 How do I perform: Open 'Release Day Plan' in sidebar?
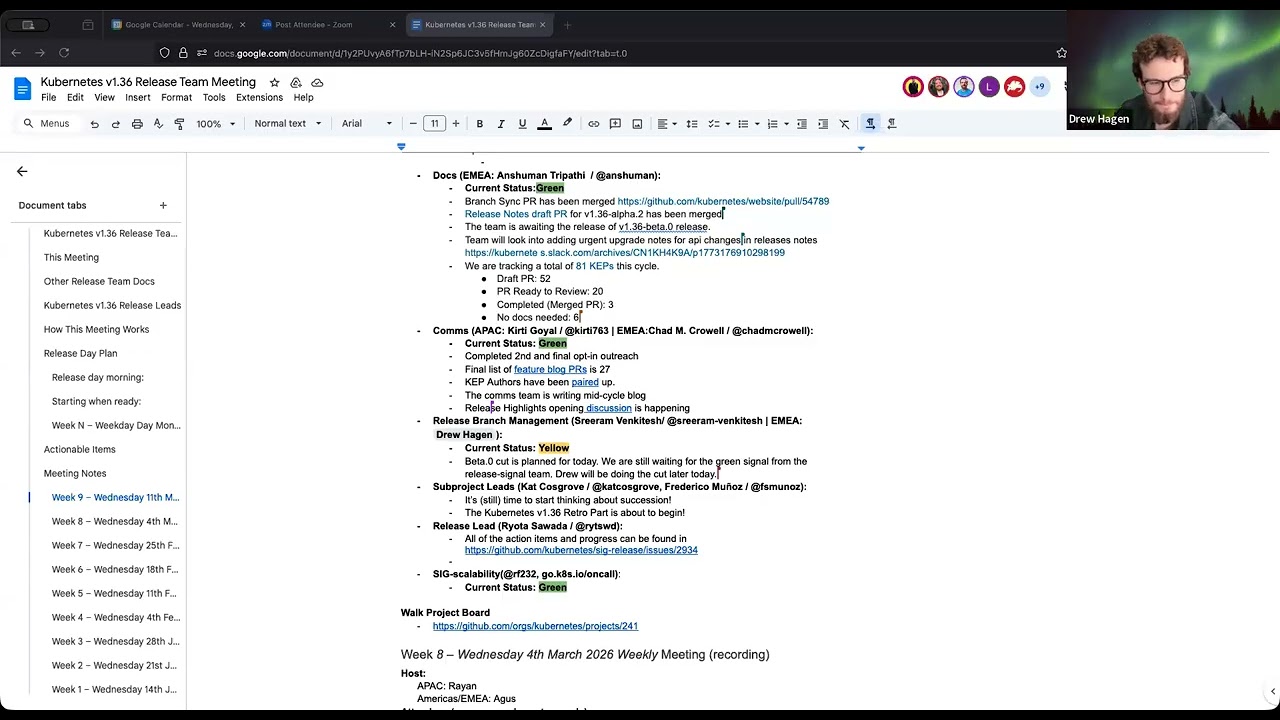[x=80, y=353]
